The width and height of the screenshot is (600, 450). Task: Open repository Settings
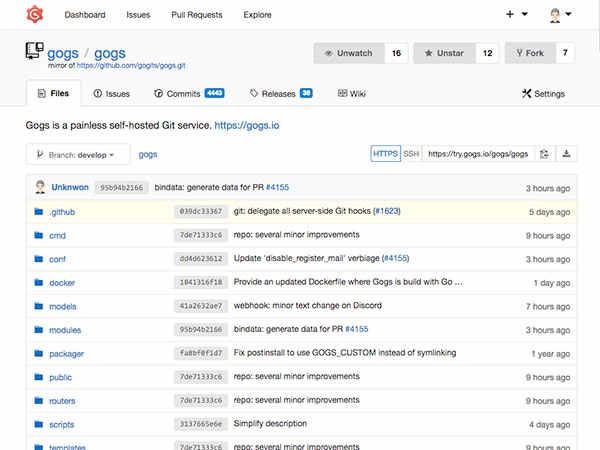(543, 94)
